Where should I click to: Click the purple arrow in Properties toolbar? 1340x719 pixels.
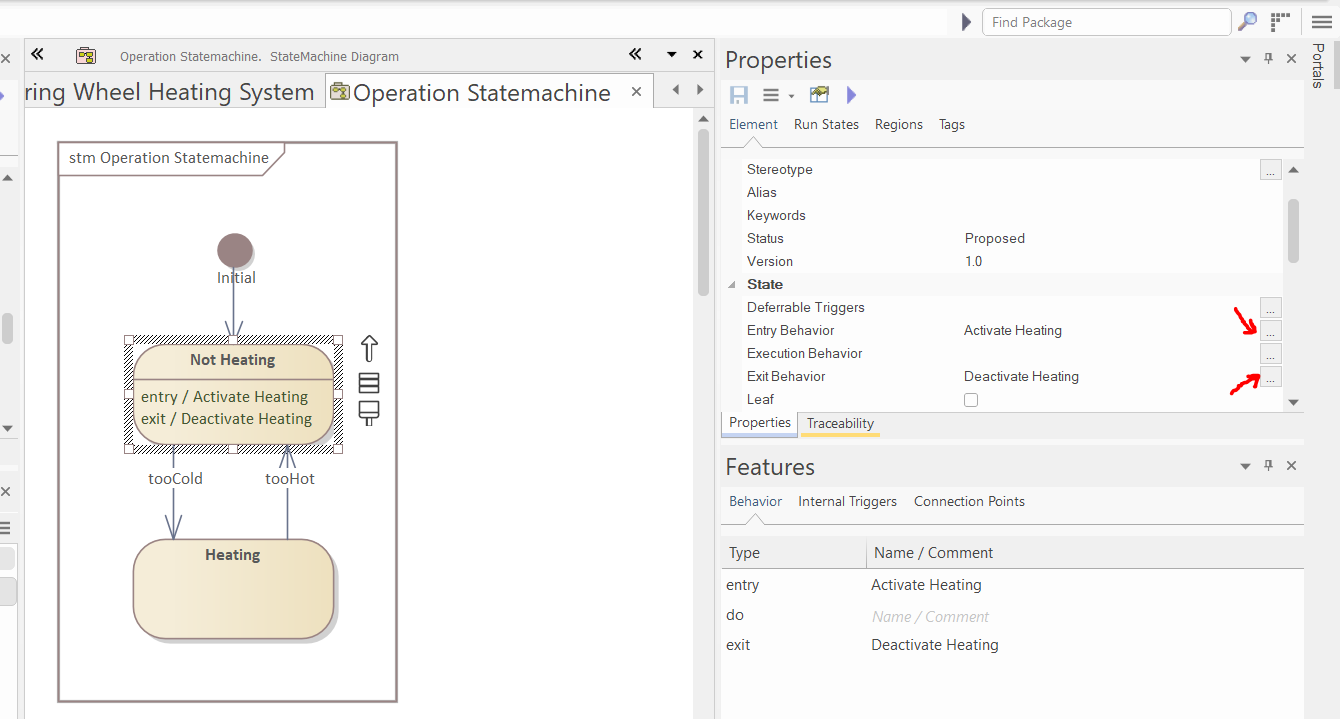(851, 95)
